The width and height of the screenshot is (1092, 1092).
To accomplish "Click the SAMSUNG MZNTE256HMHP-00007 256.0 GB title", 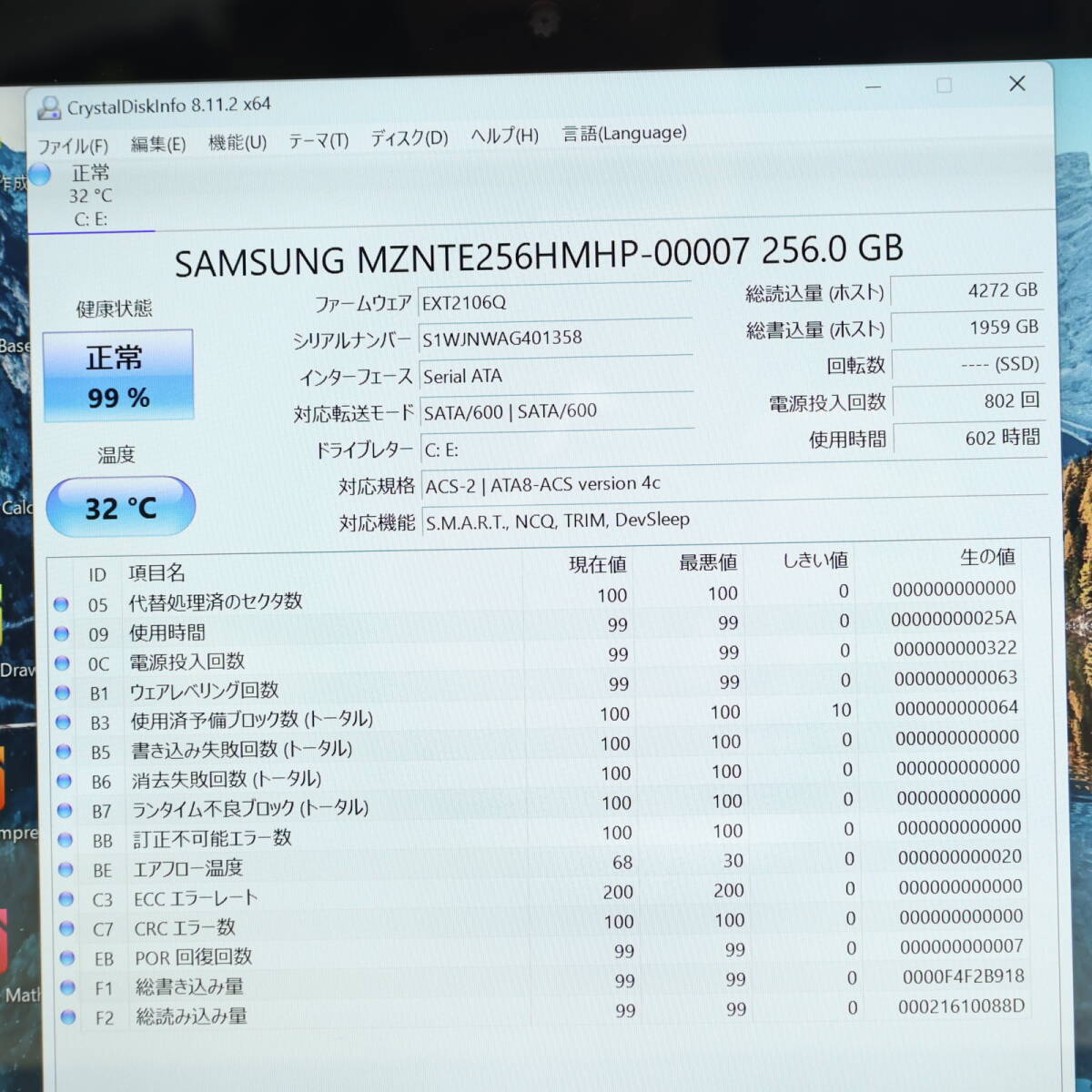I will coord(539,255).
